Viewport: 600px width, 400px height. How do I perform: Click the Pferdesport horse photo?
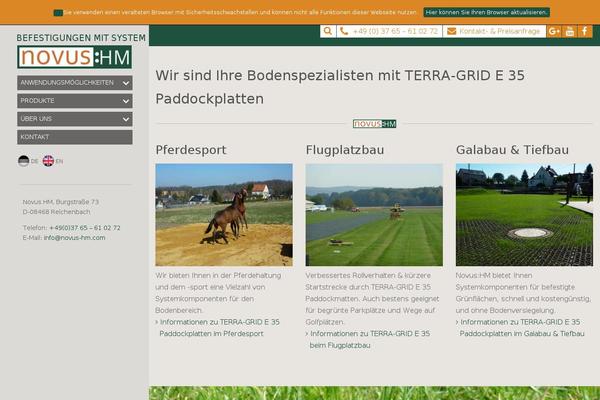(x=224, y=215)
